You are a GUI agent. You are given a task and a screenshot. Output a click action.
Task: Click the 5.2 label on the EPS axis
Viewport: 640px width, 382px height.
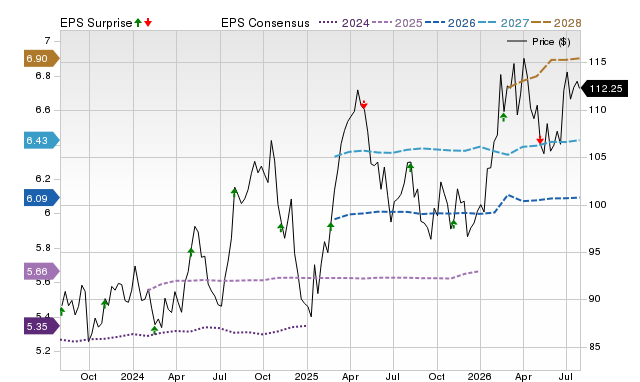point(43,351)
